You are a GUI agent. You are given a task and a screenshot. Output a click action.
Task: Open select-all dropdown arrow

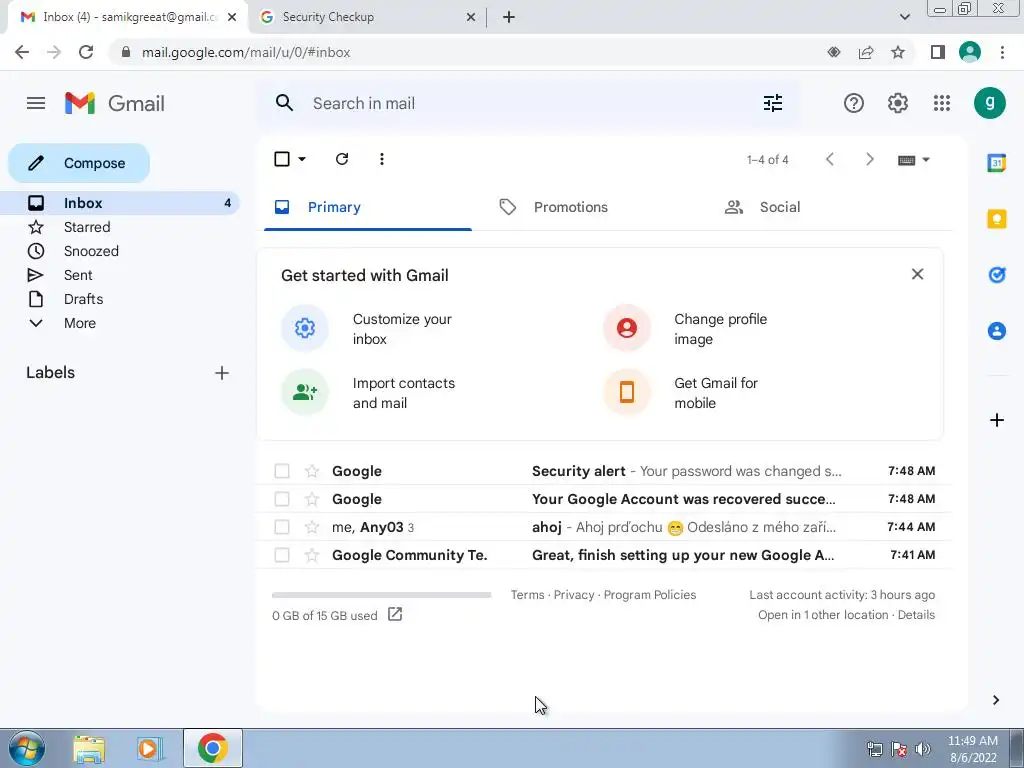[x=302, y=159]
